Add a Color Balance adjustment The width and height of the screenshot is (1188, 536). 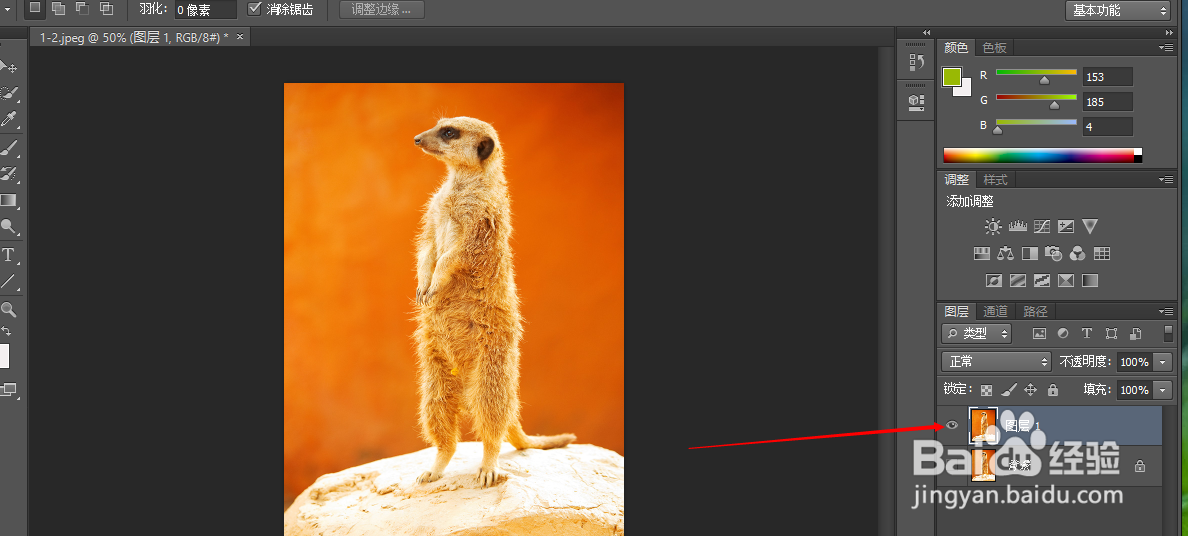(x=1005, y=253)
